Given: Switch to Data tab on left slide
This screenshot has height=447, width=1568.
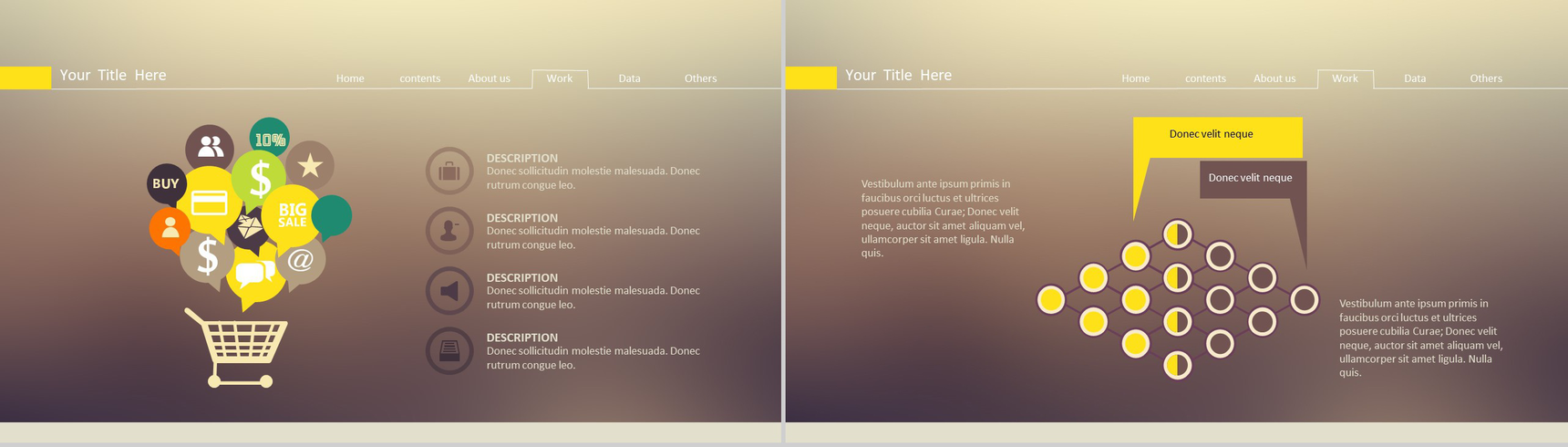Looking at the screenshot, I should (x=629, y=78).
